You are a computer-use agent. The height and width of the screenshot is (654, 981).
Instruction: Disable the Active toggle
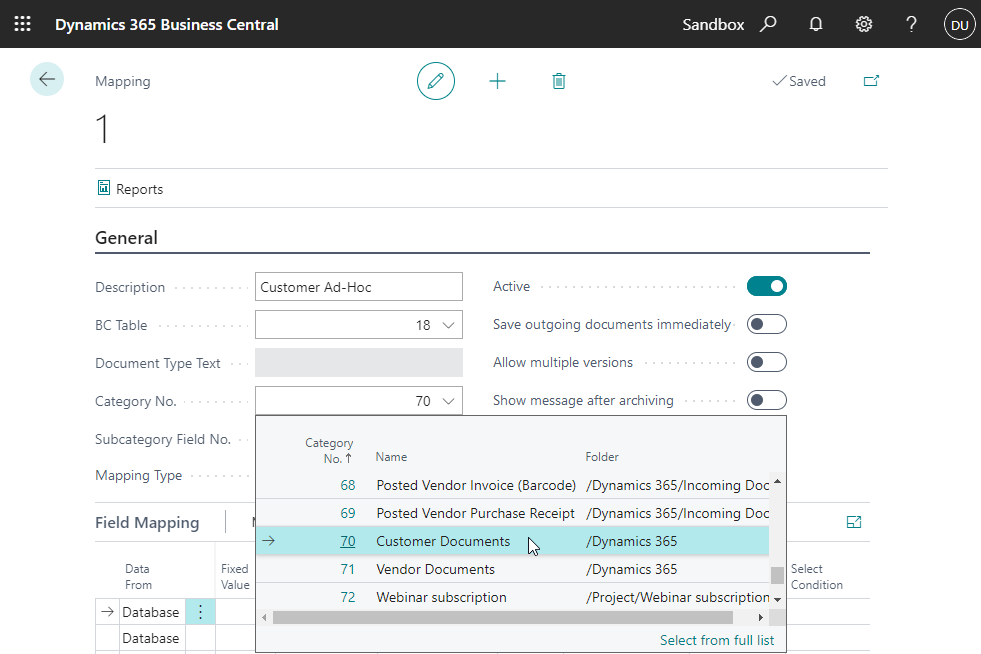tap(767, 287)
